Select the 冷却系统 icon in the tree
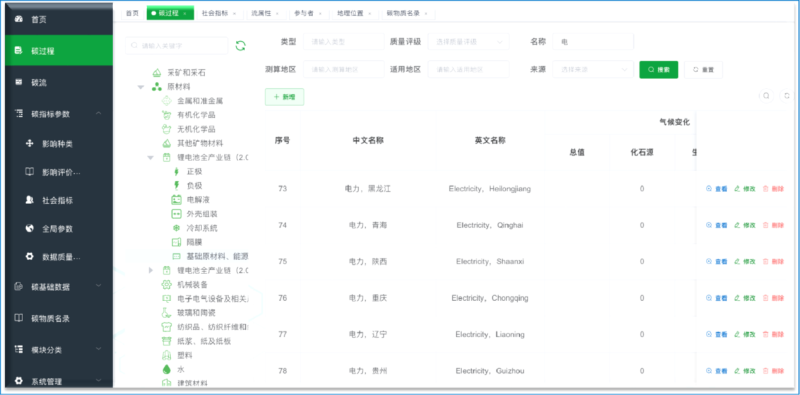 (x=177, y=228)
